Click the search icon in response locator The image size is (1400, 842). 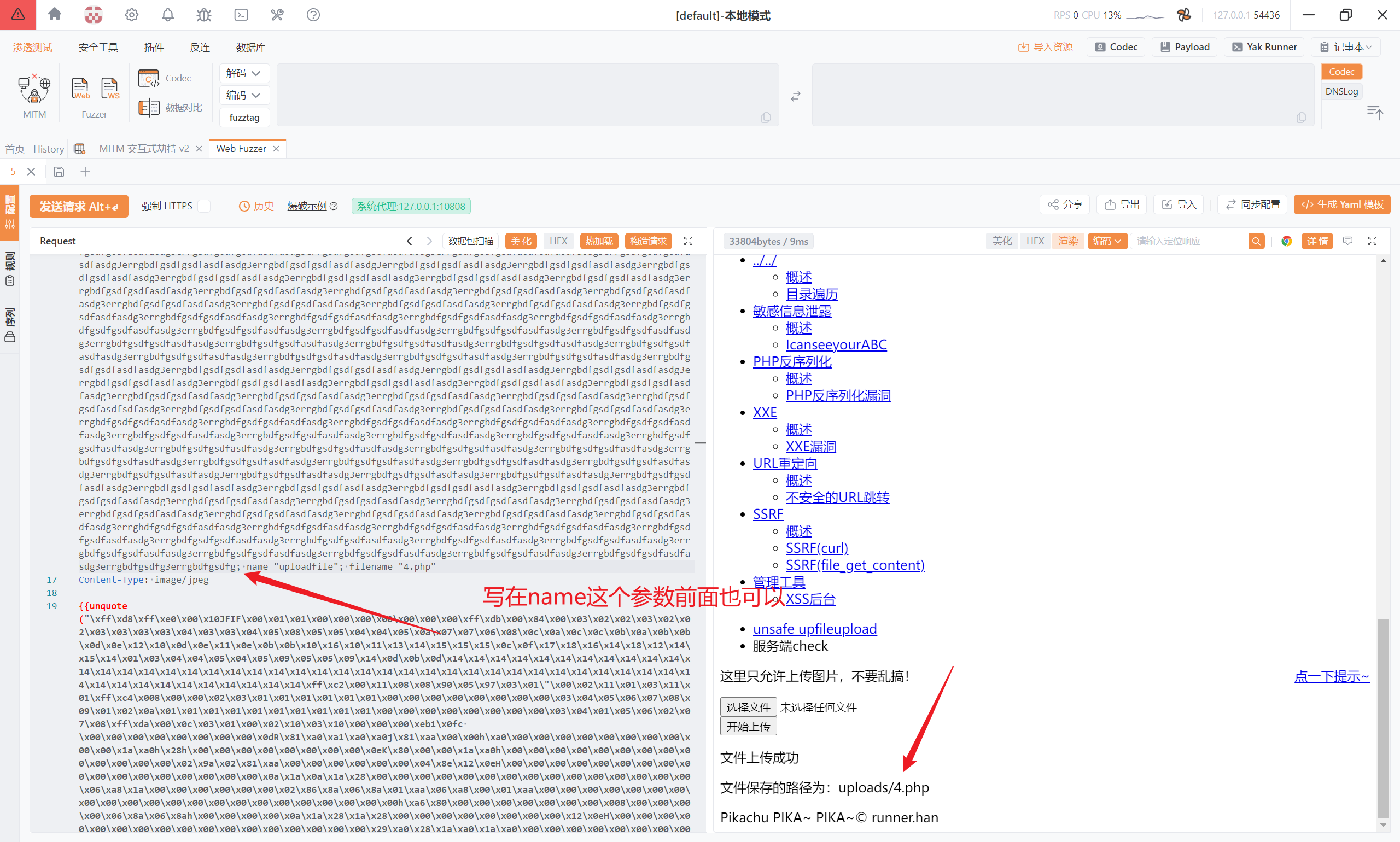click(x=1256, y=241)
